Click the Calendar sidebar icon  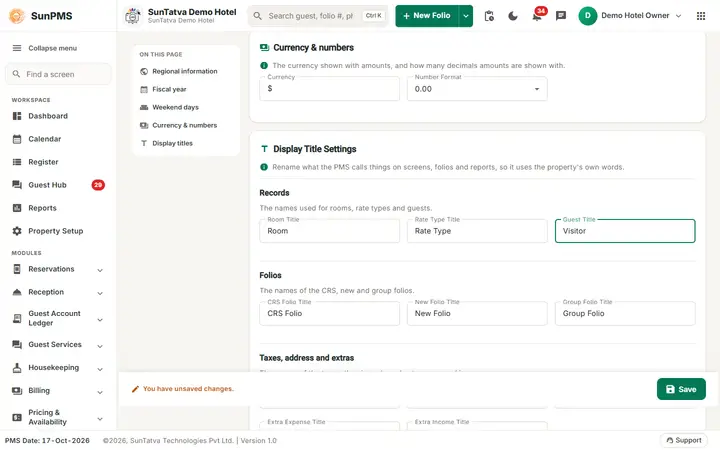click(17, 139)
